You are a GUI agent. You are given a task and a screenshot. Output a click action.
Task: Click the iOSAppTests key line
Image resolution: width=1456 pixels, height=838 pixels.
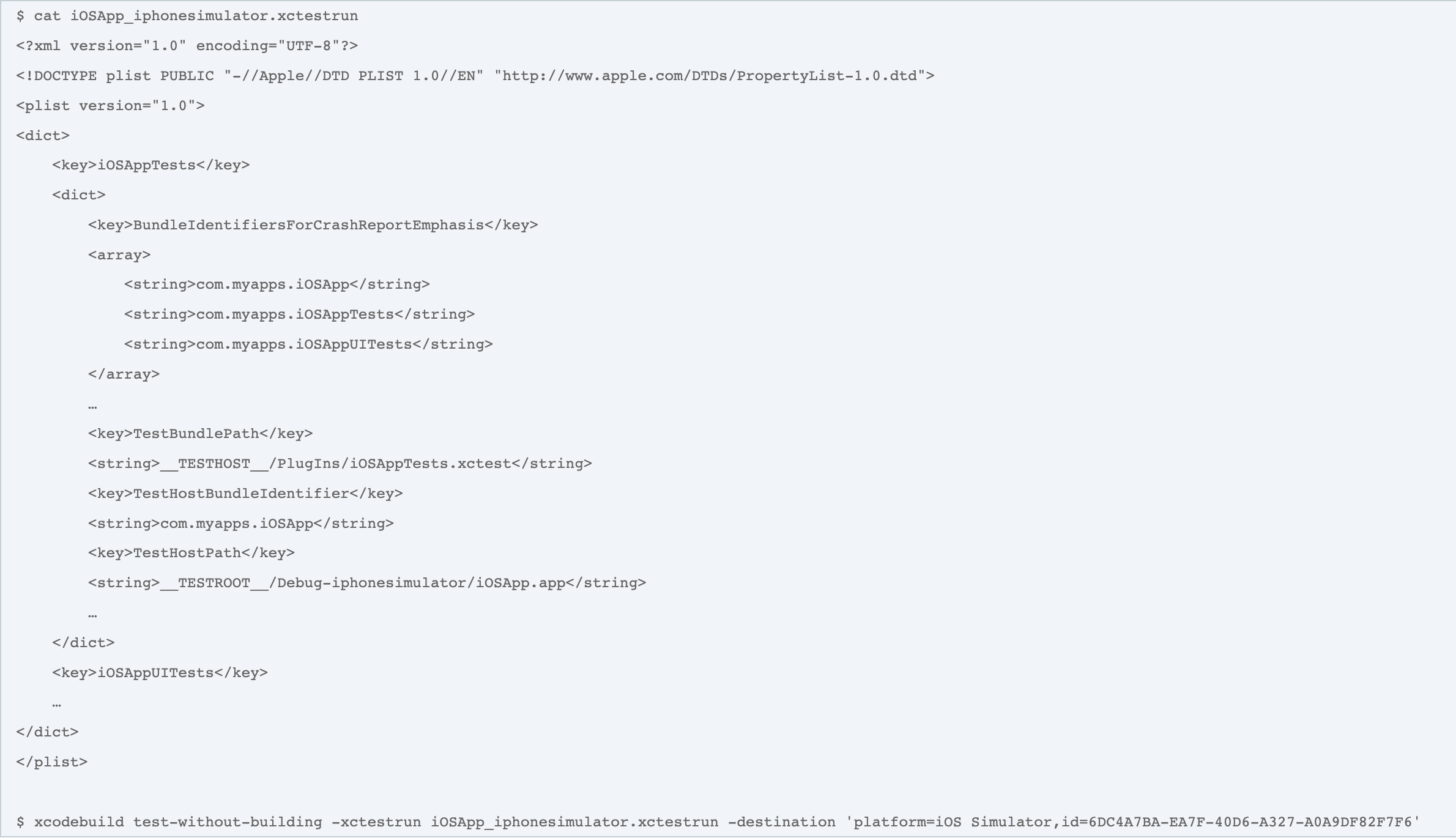click(151, 165)
